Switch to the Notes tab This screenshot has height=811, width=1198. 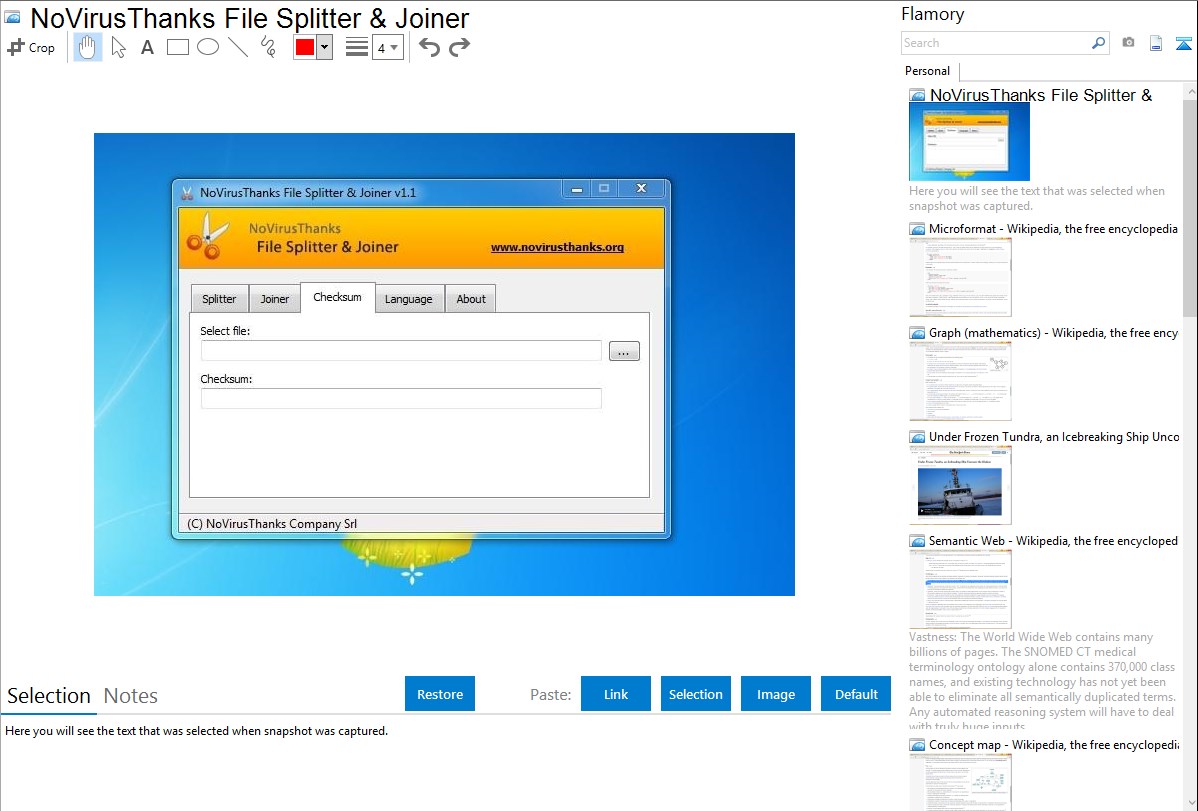131,696
